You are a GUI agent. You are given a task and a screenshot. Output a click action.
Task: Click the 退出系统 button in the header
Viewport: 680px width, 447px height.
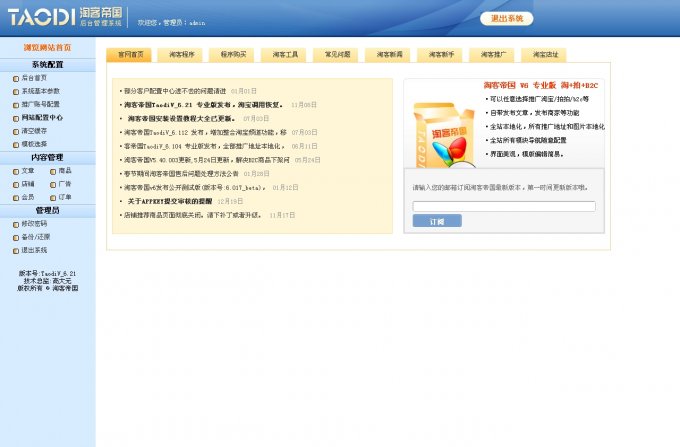click(x=507, y=19)
